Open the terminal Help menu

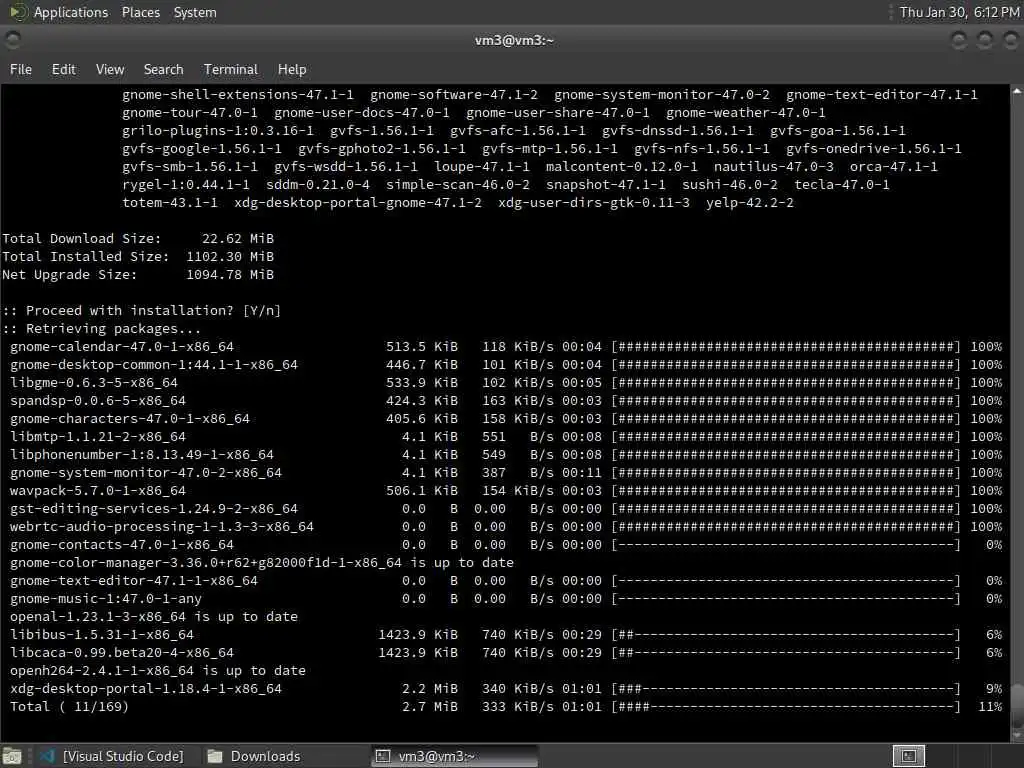point(292,69)
